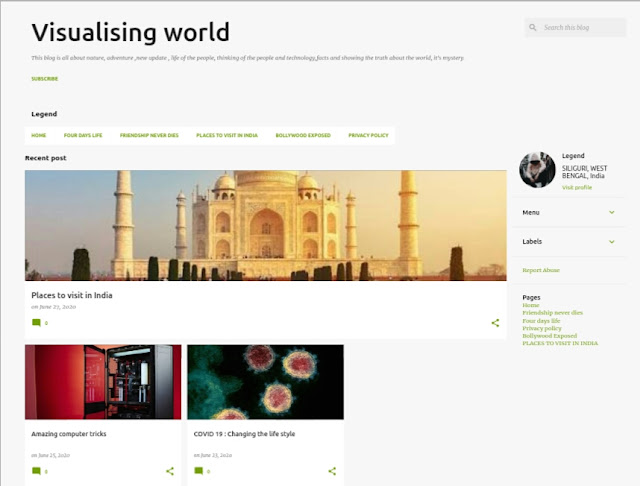Open the coronavirus image thumbnail
Viewport: 640px width, 486px height.
265,382
